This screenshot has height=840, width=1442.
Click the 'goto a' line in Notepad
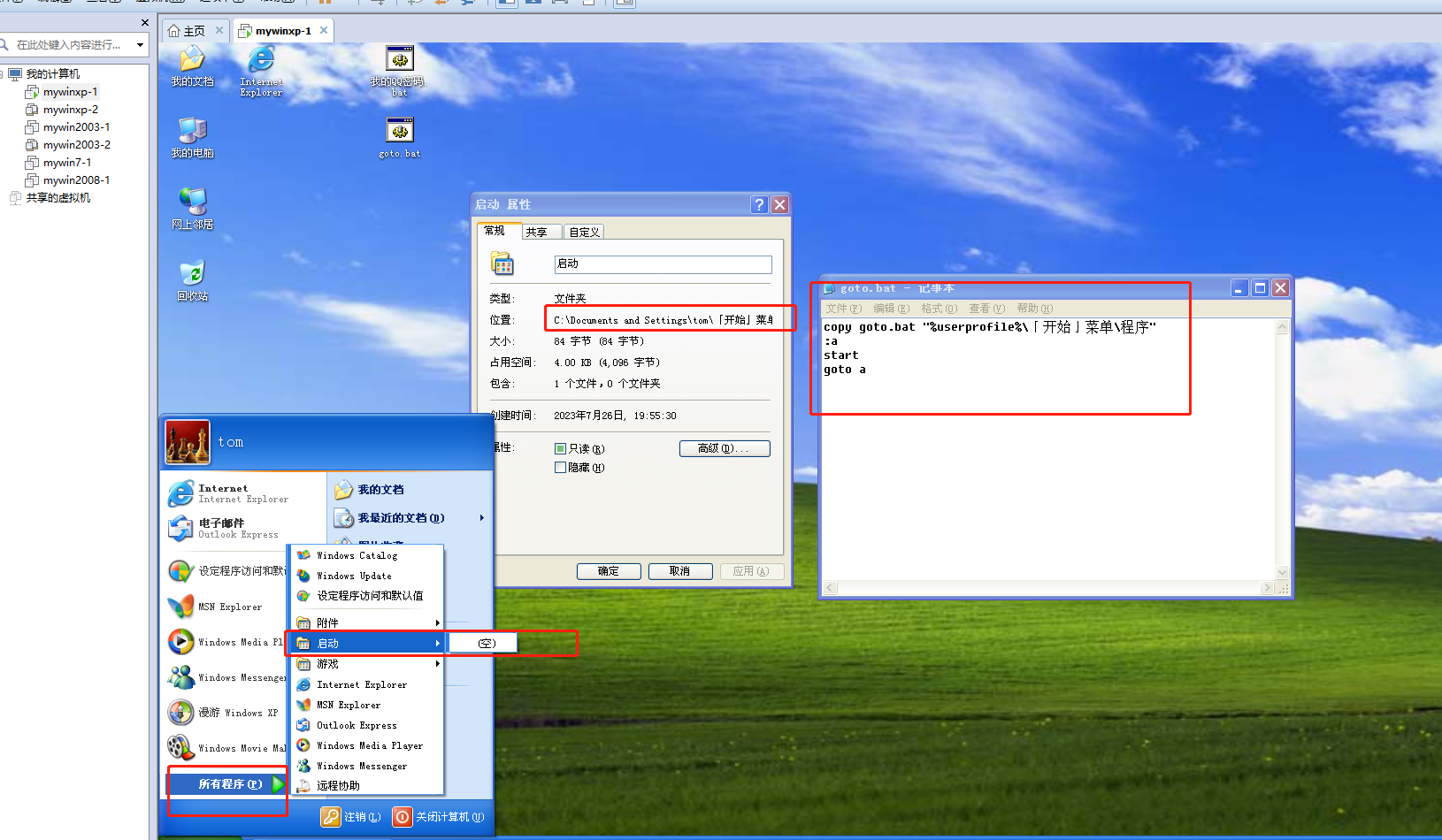[845, 370]
